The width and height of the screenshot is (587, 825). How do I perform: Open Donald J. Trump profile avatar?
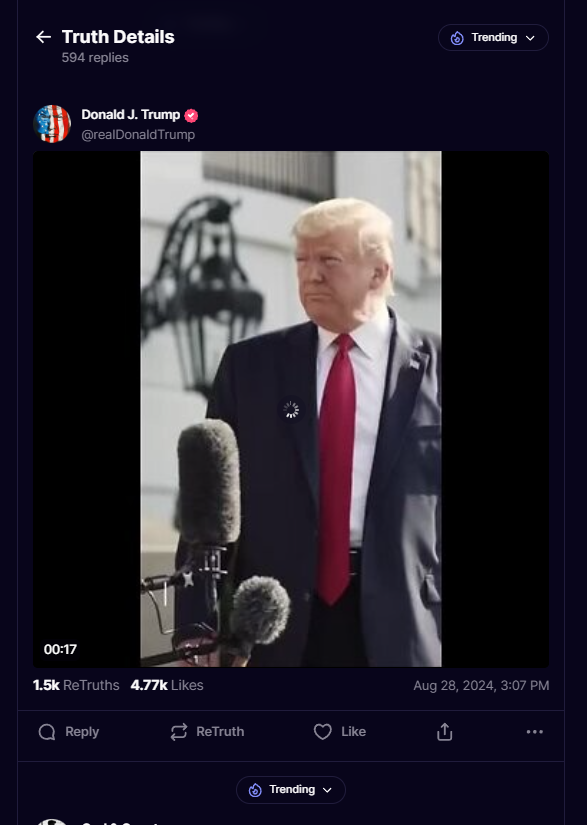(x=52, y=124)
